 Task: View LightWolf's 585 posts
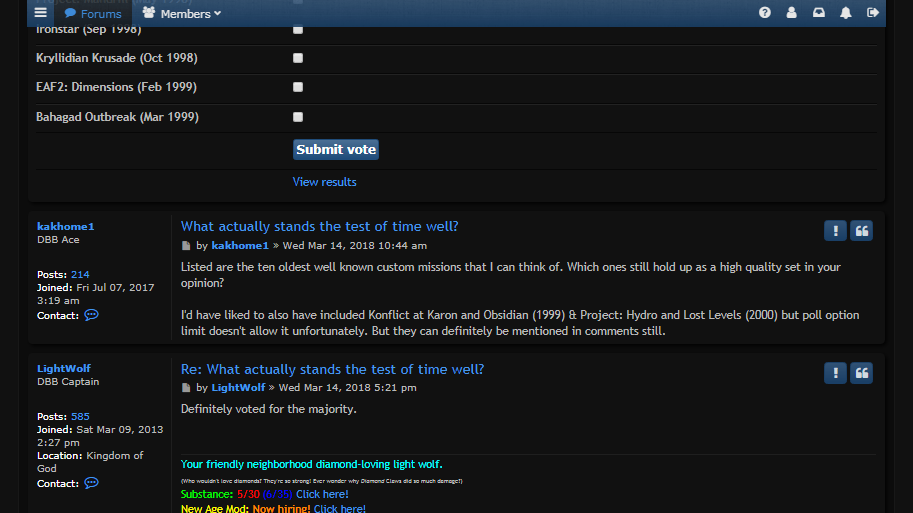click(x=80, y=416)
